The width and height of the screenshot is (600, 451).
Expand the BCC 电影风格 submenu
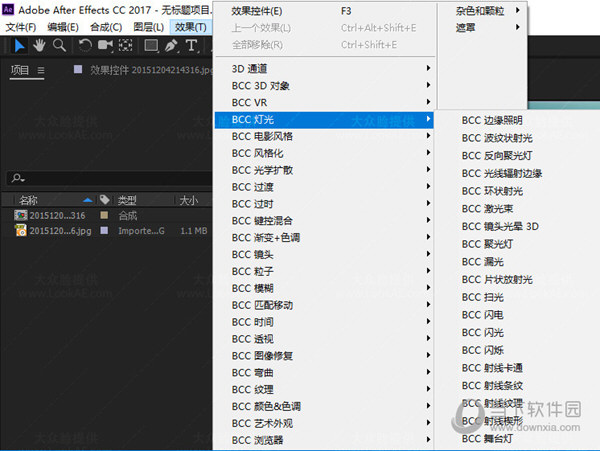point(324,136)
